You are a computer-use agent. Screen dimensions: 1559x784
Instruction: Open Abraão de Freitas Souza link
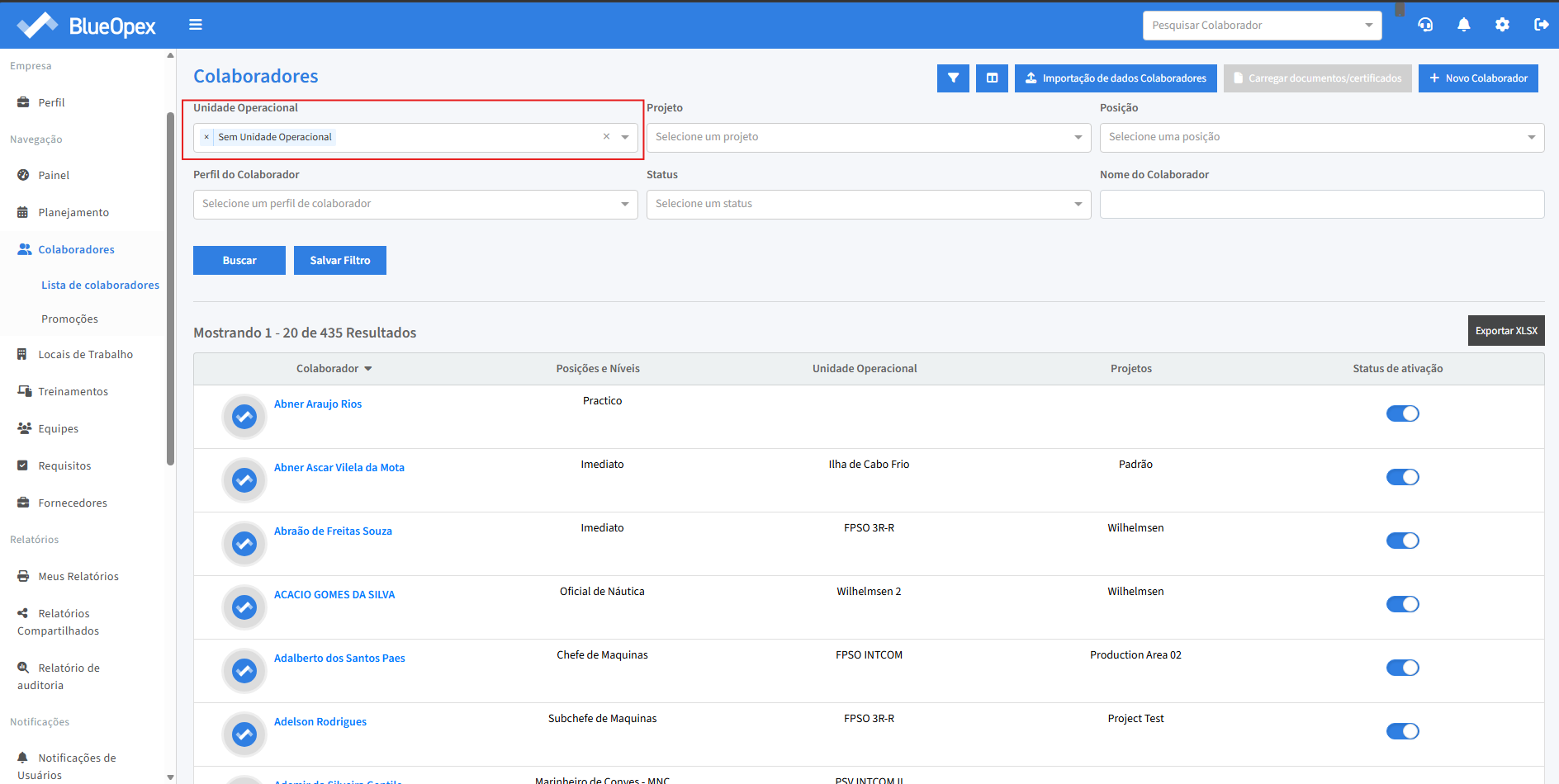[333, 531]
